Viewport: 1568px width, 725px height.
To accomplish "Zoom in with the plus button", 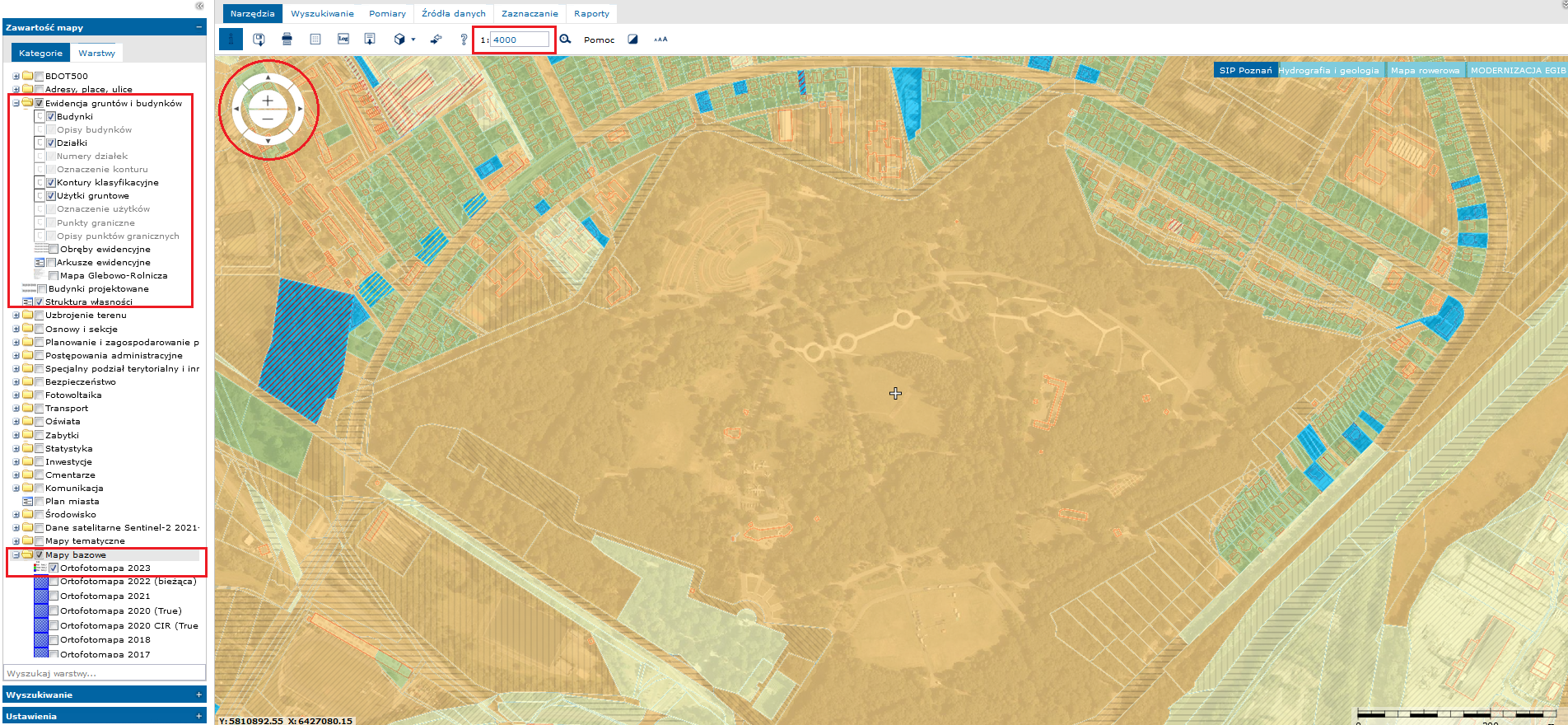I will [x=268, y=101].
